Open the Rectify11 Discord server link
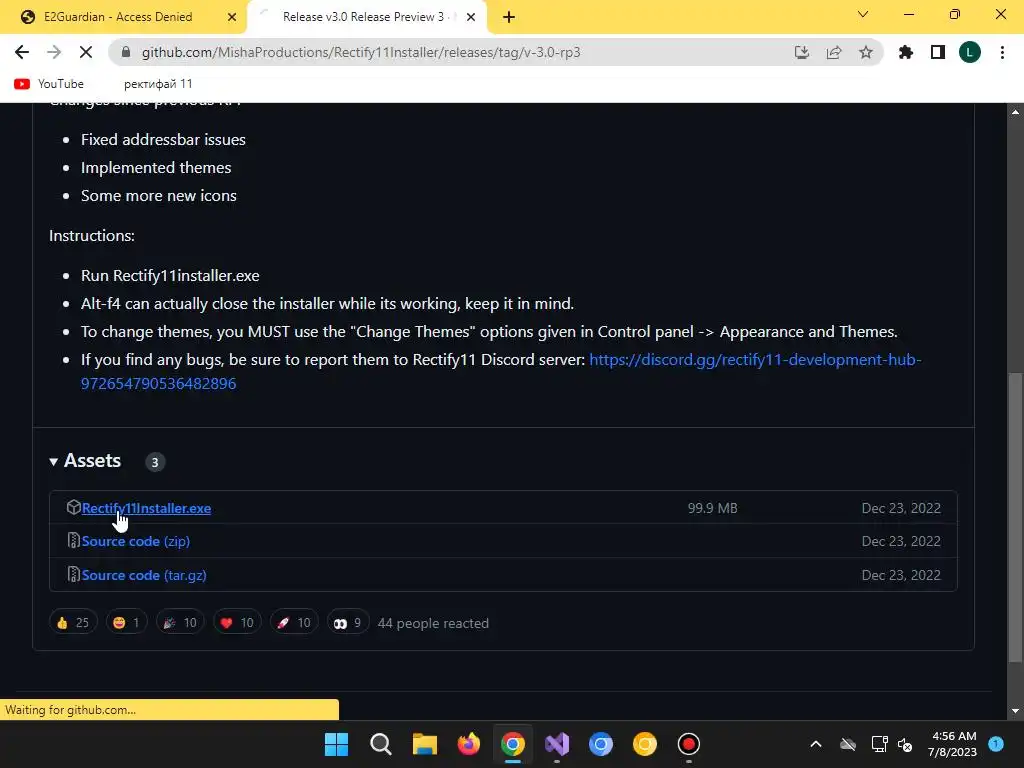1024x768 pixels. point(501,371)
